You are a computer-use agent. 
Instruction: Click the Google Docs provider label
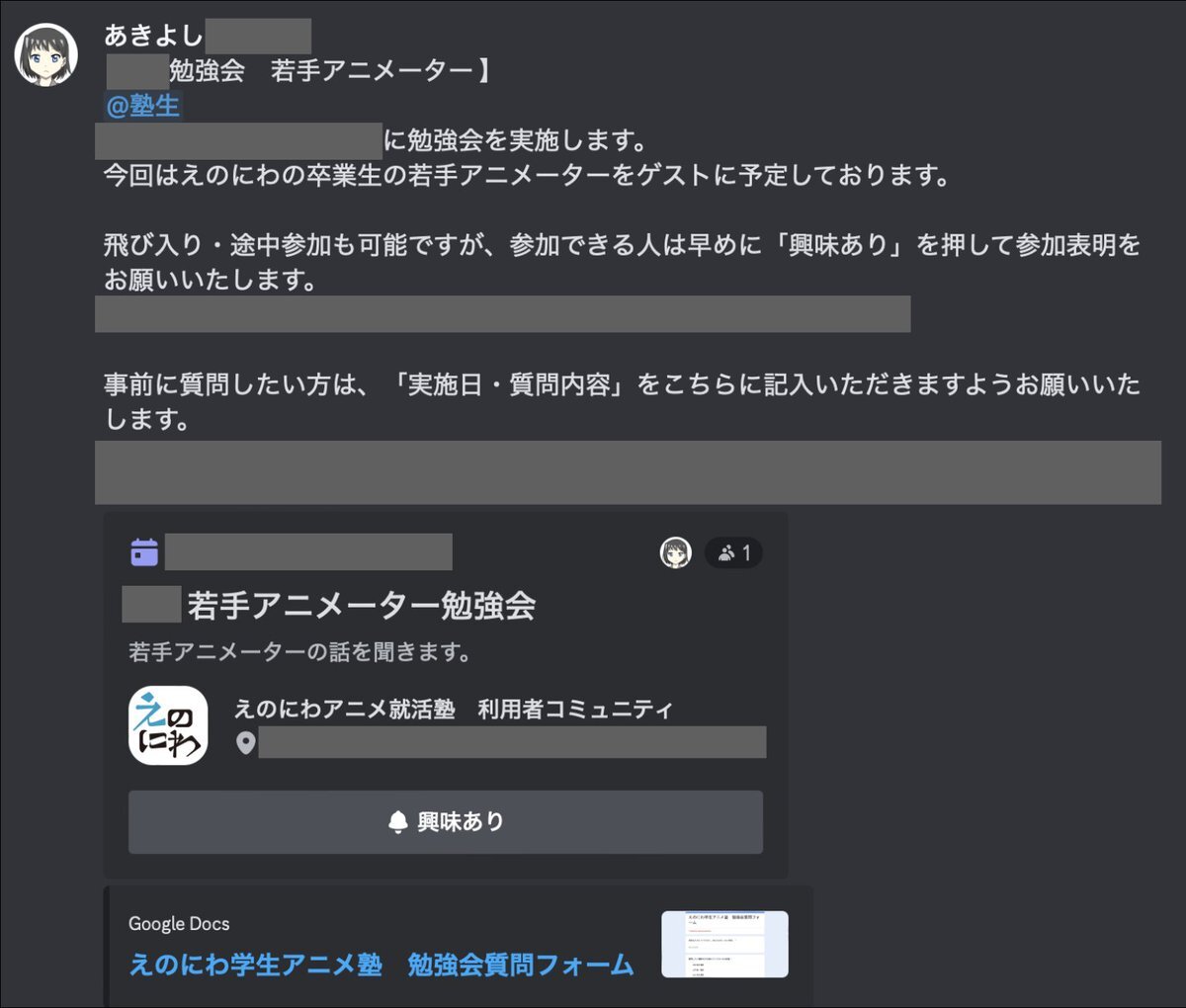(x=179, y=923)
